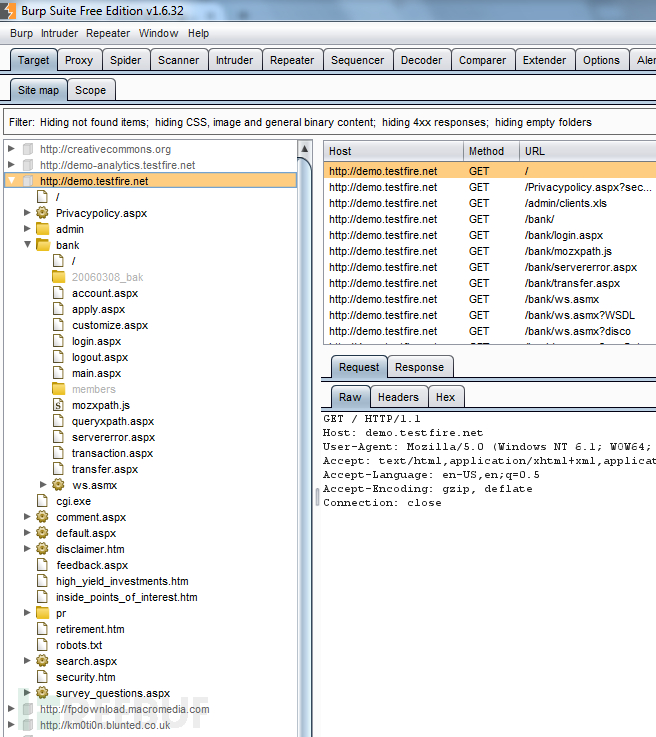This screenshot has width=656, height=737.
Task: Expand the ws.asmx tree node
Action: [43, 484]
